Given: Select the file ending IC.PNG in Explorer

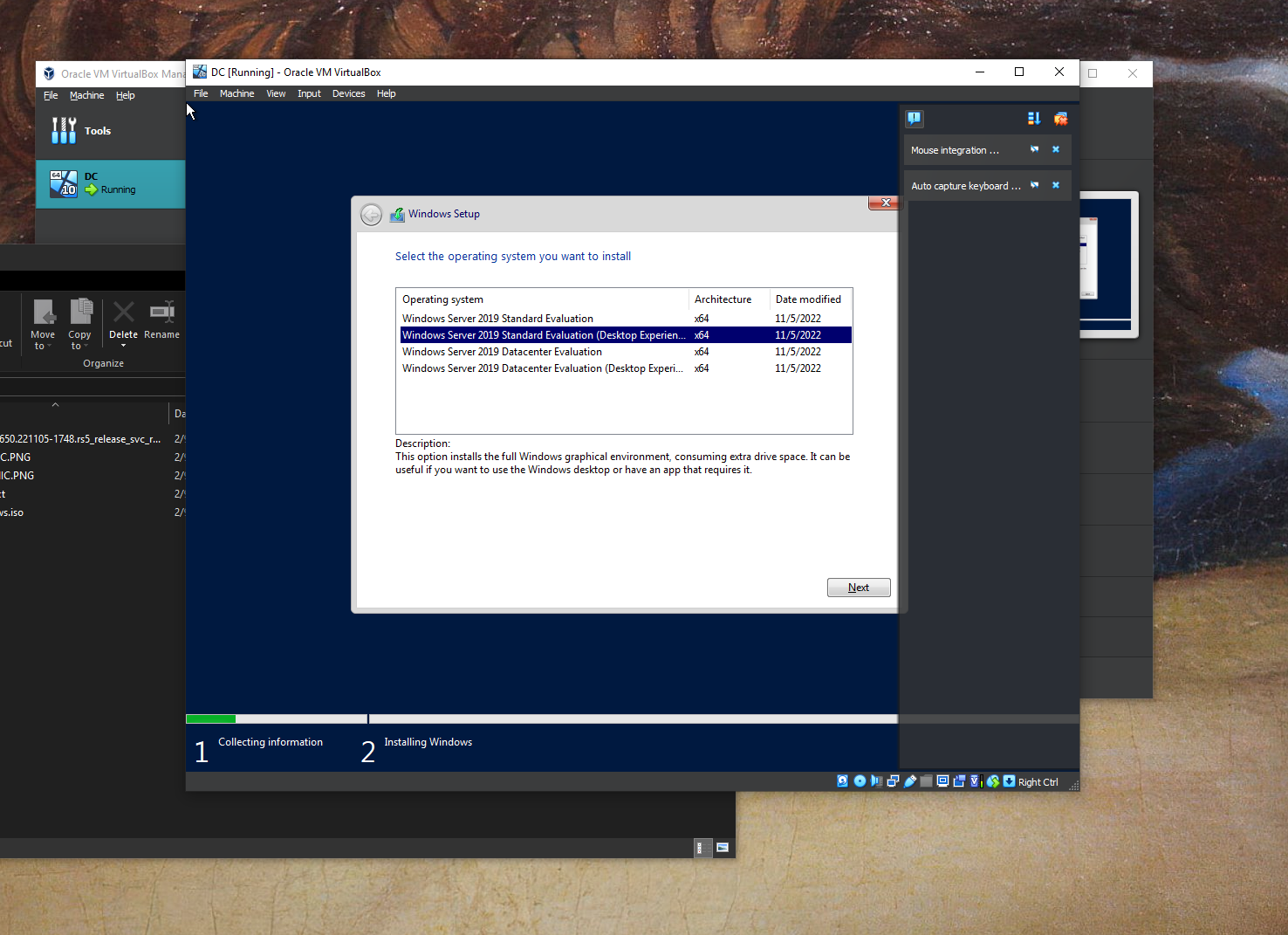Looking at the screenshot, I should [17, 476].
